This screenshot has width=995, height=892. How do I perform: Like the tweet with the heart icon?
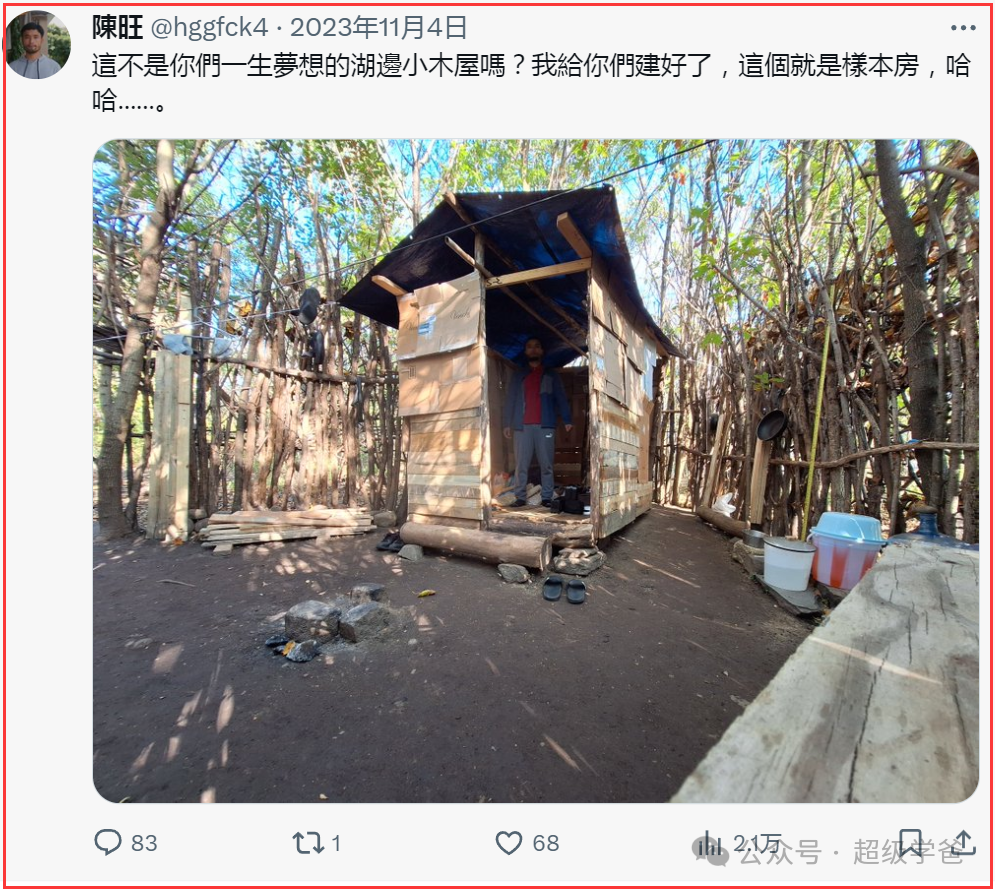(x=508, y=843)
